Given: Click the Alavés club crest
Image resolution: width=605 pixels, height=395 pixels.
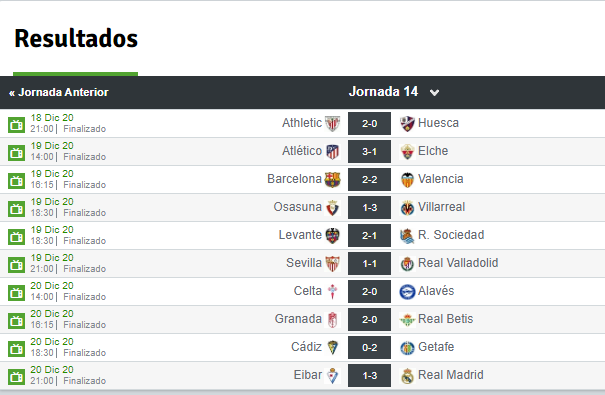Looking at the screenshot, I should point(407,292).
